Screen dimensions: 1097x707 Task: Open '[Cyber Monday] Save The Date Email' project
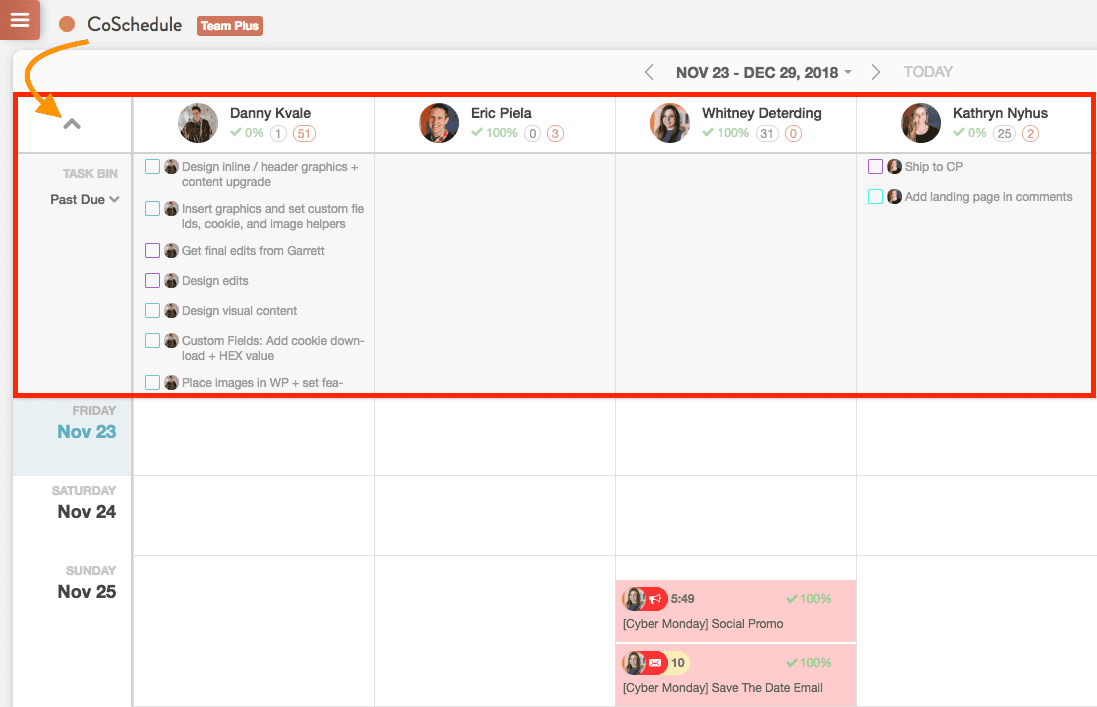click(736, 676)
